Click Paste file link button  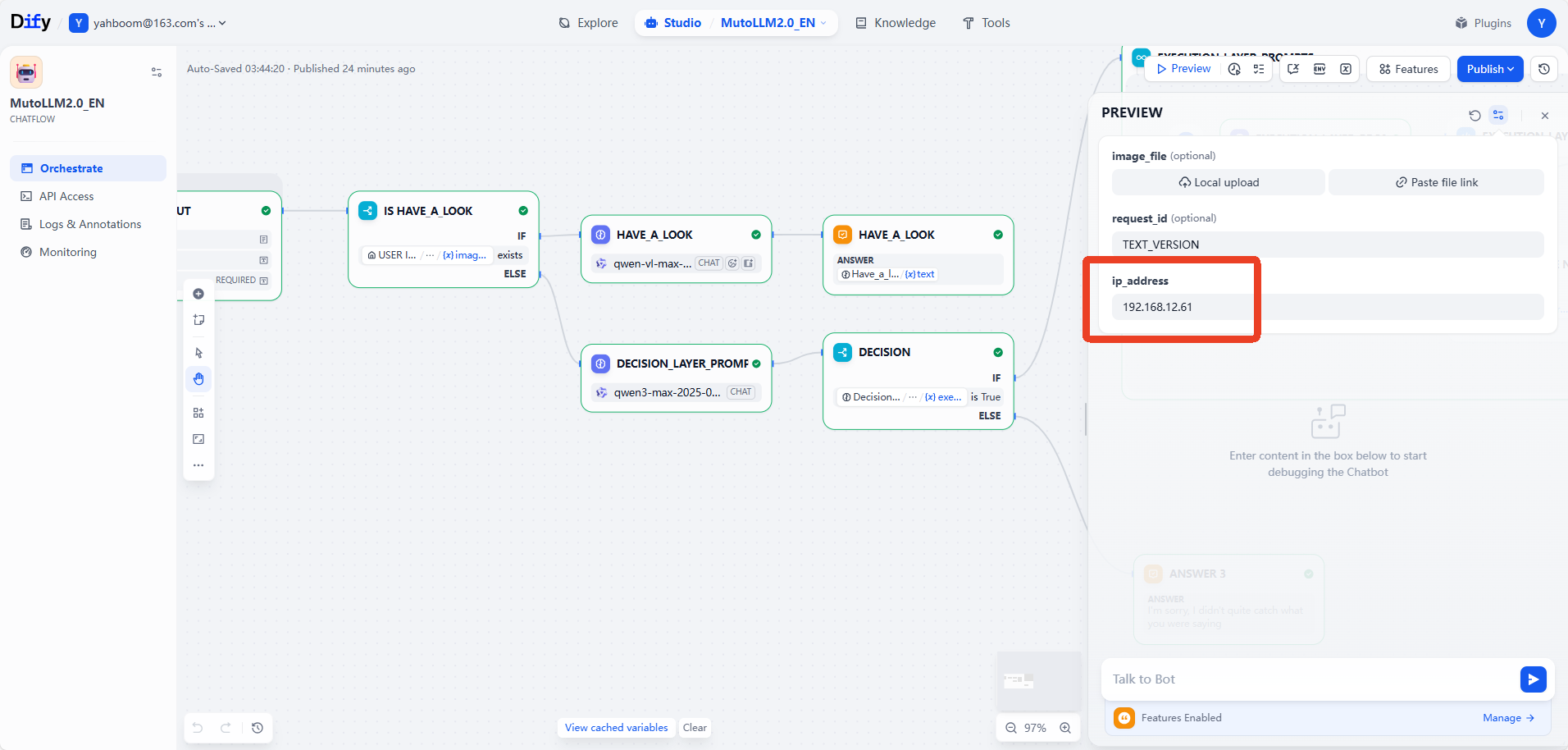(1436, 182)
